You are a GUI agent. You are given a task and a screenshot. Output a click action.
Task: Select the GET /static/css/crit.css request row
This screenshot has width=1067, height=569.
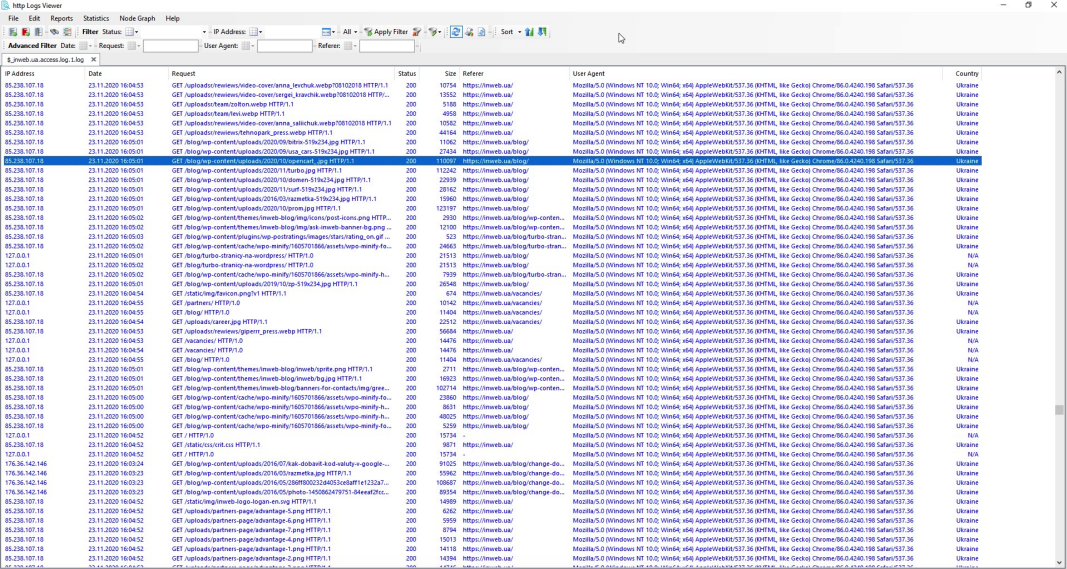(x=491, y=444)
